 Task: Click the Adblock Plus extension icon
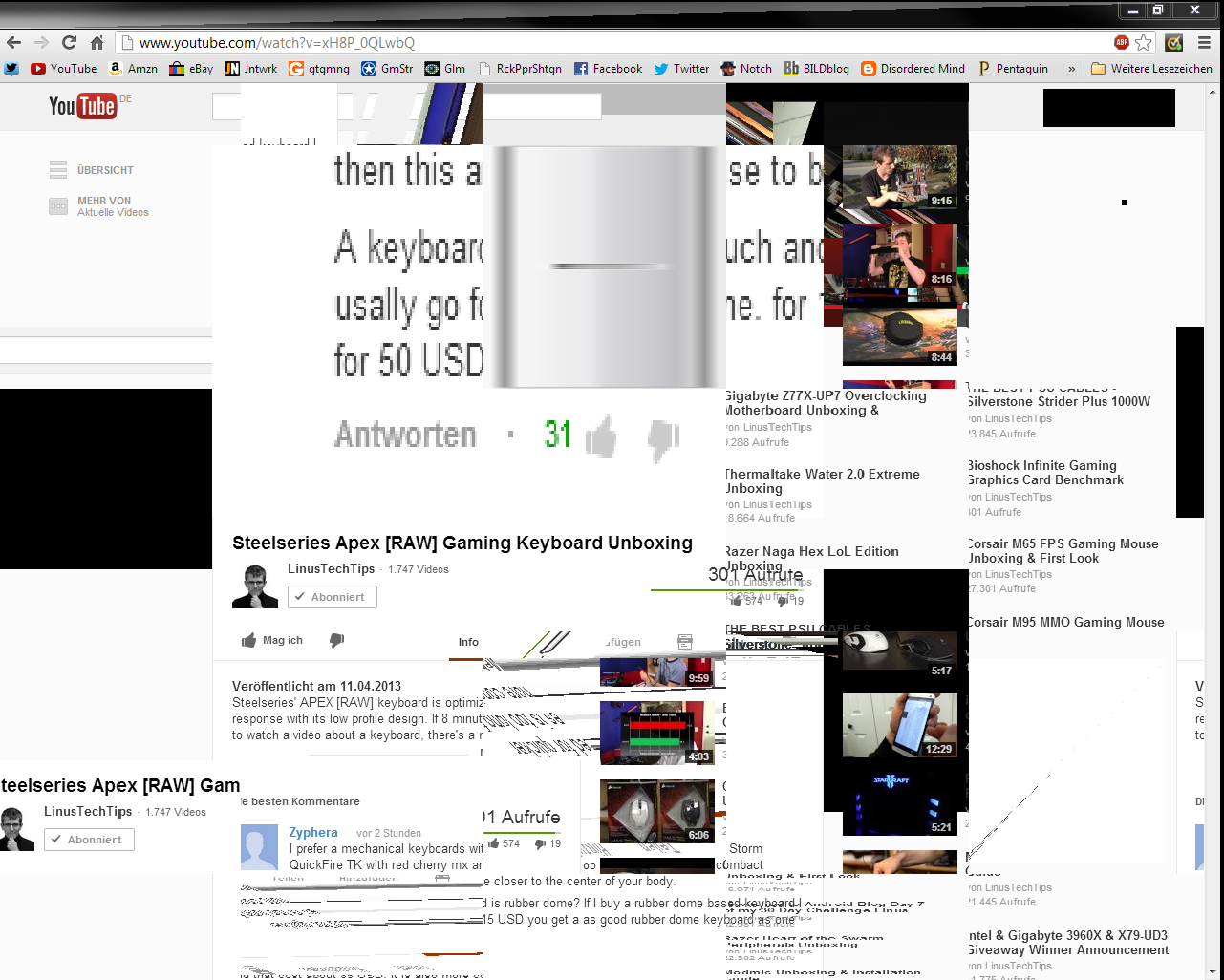pos(1122,42)
